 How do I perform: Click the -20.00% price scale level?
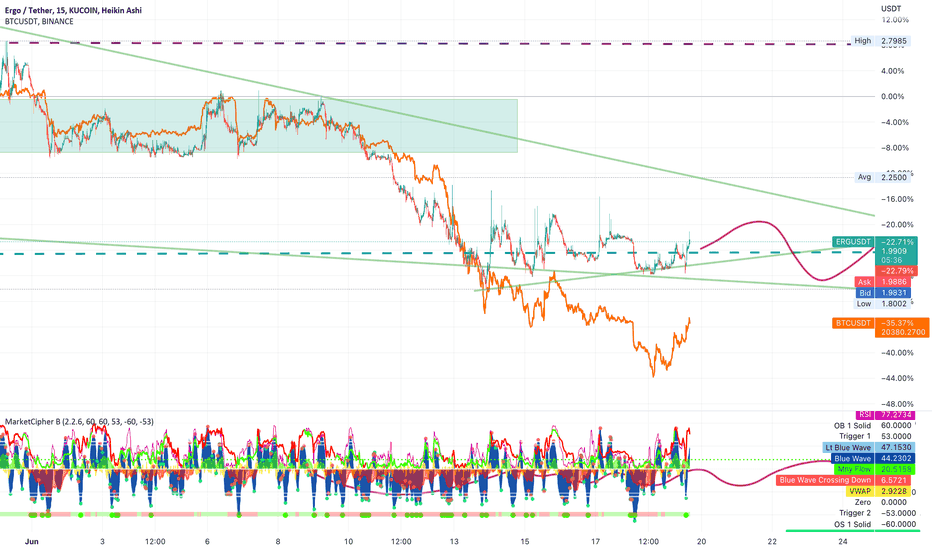(895, 225)
